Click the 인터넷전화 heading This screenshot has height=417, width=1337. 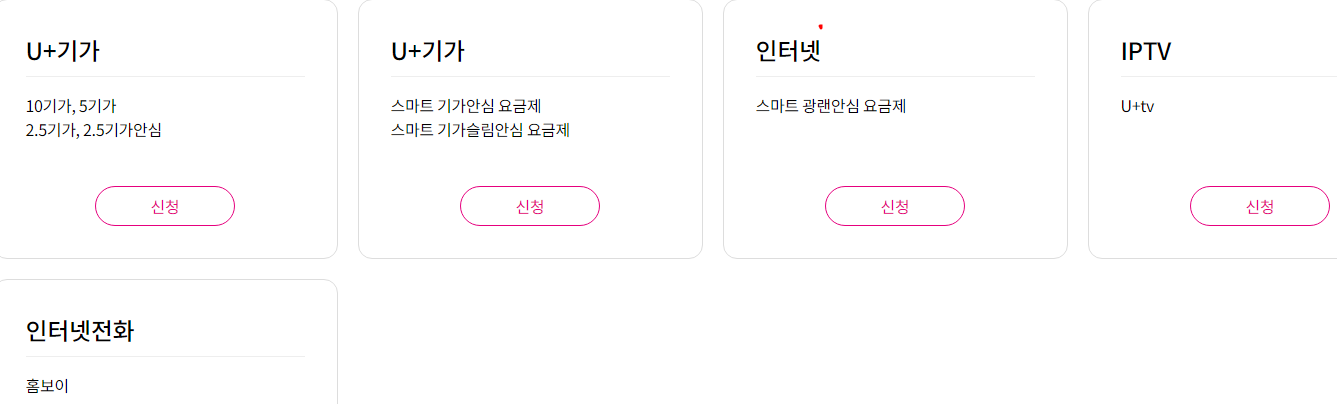click(x=80, y=331)
